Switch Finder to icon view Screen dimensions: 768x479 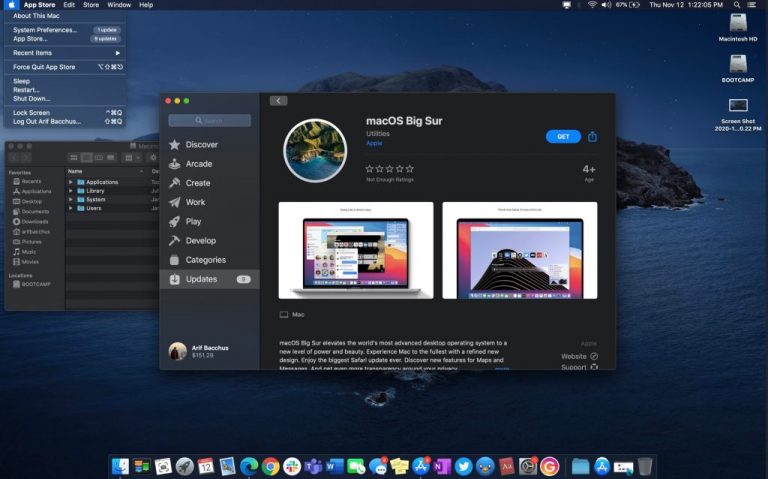click(74, 157)
